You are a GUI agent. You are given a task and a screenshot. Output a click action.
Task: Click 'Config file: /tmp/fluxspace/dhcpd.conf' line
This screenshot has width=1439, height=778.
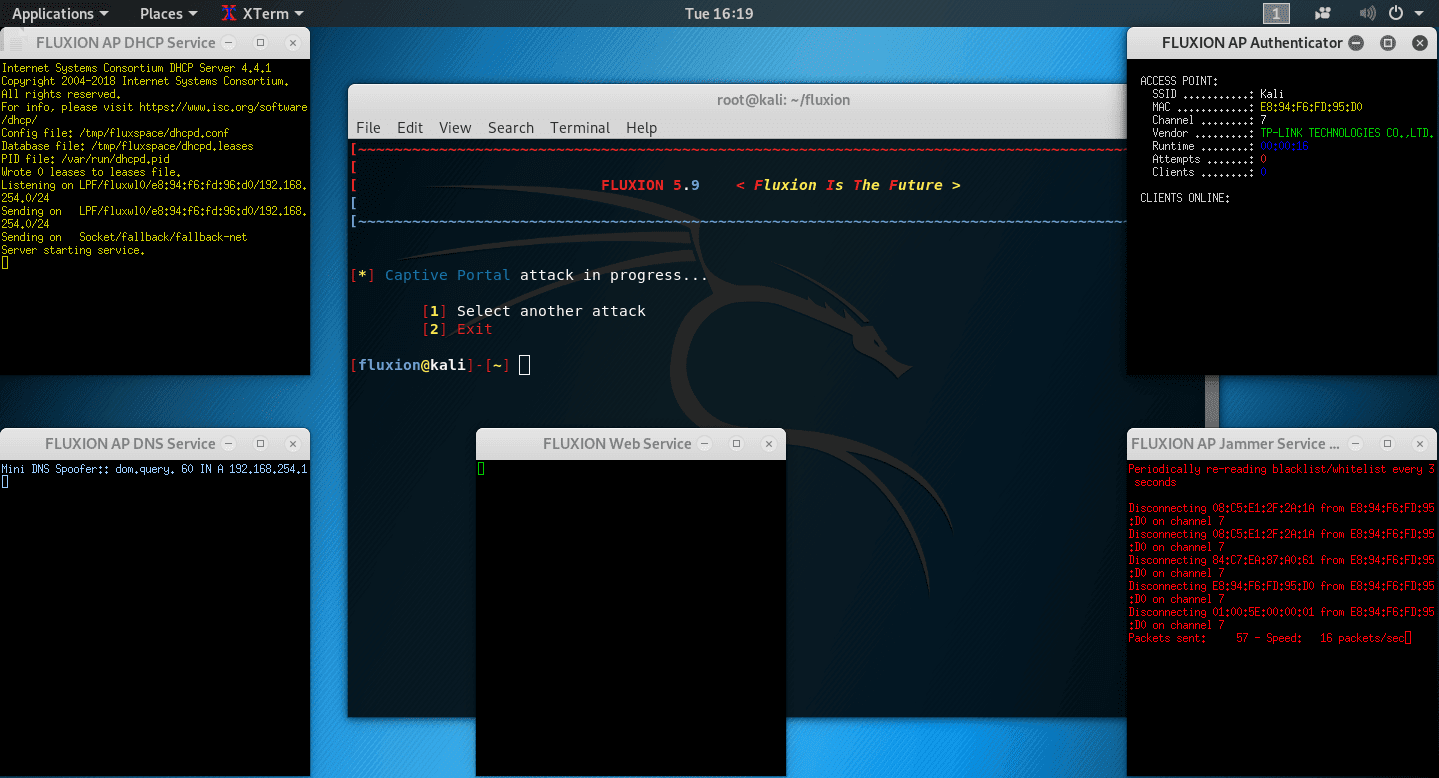[115, 133]
